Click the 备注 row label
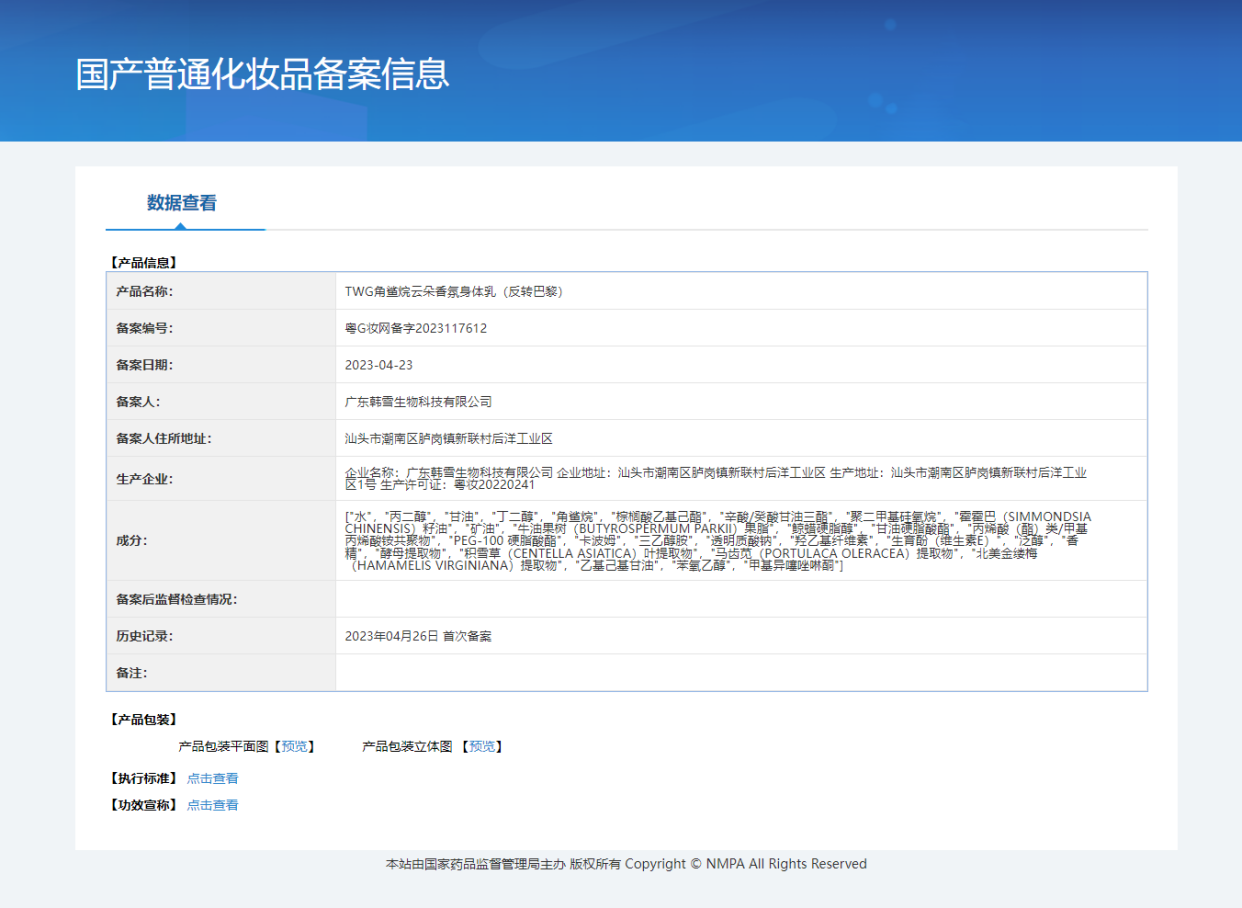1242x908 pixels. click(132, 673)
